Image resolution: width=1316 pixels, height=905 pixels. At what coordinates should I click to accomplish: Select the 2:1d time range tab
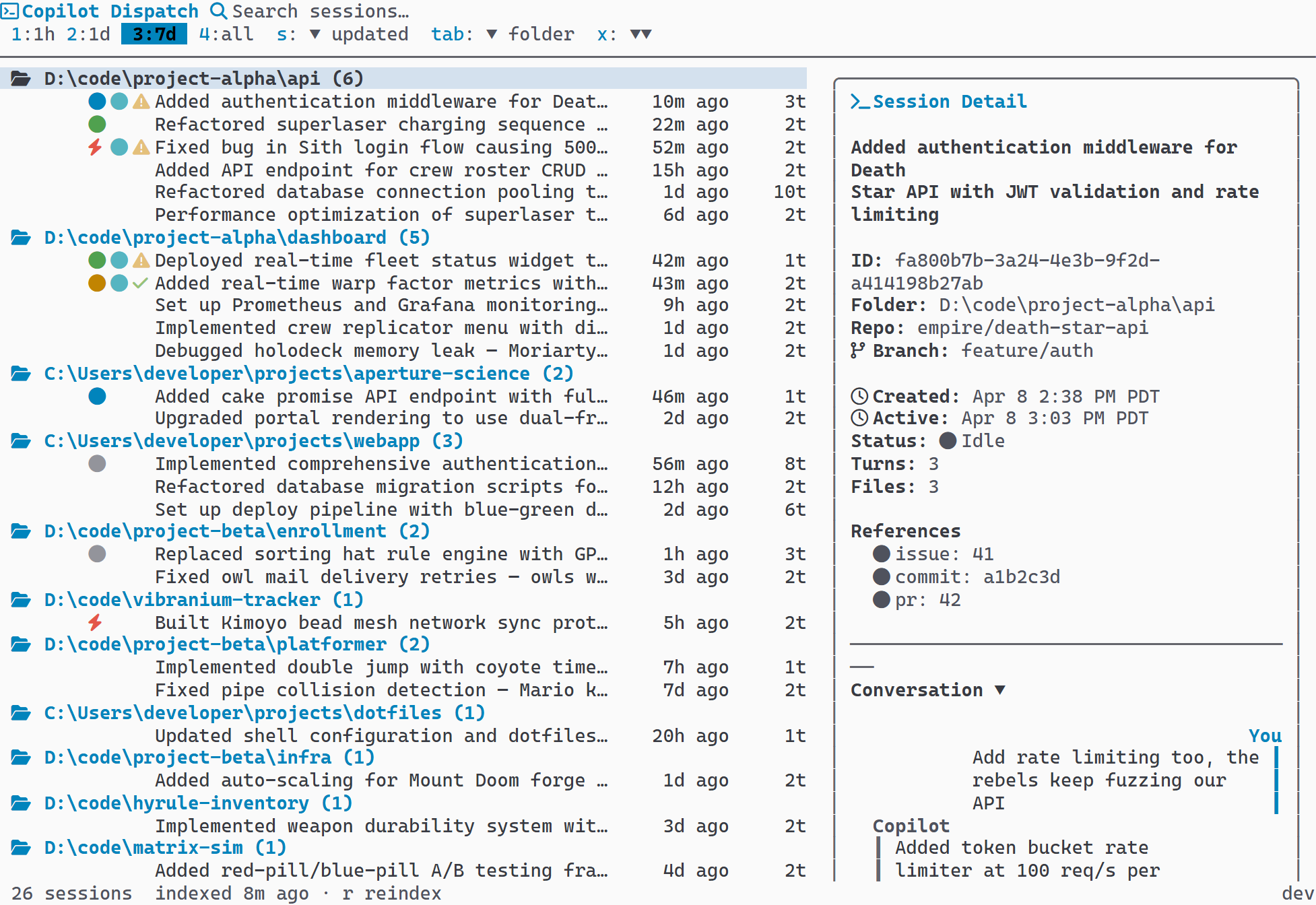pyautogui.click(x=88, y=34)
